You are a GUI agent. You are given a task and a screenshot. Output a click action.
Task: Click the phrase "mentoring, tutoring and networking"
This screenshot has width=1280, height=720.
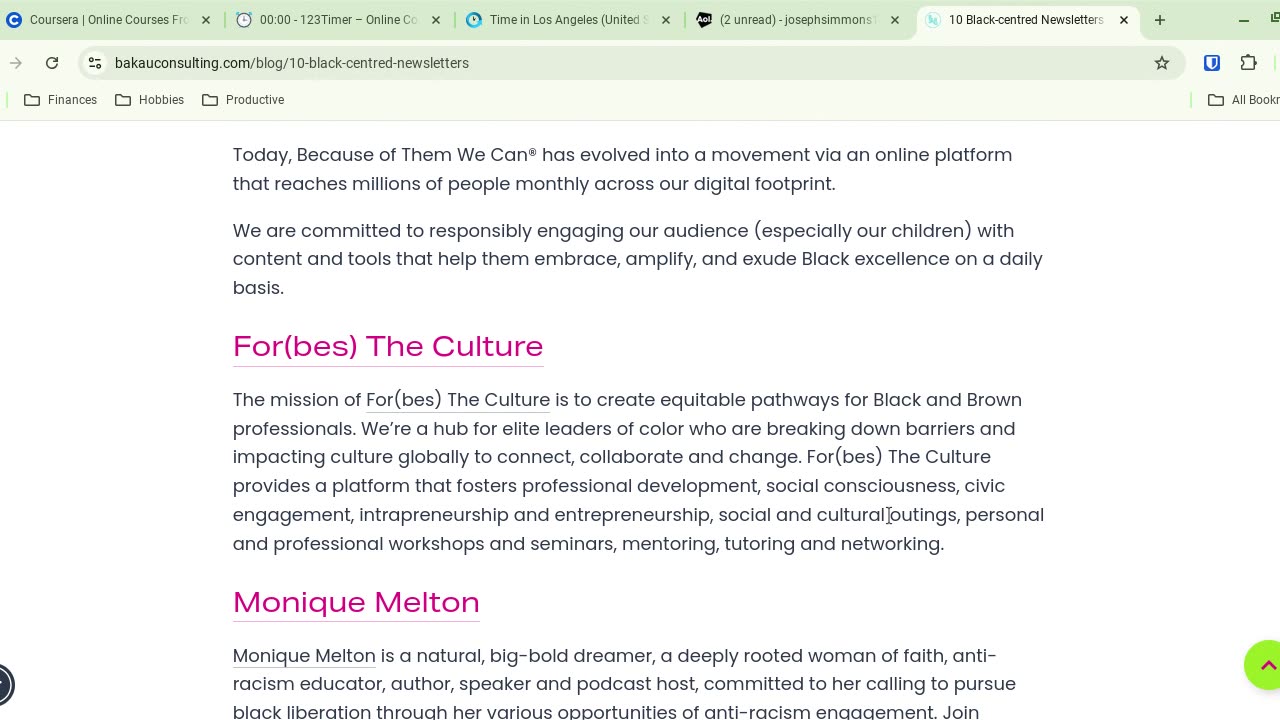[x=783, y=544]
